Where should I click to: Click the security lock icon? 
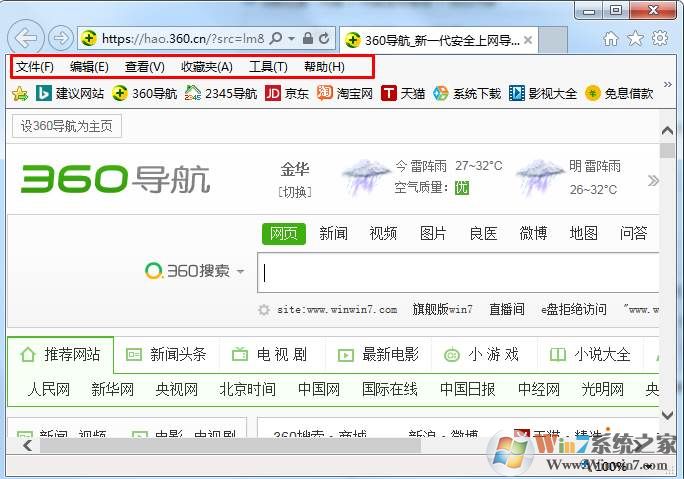point(308,38)
